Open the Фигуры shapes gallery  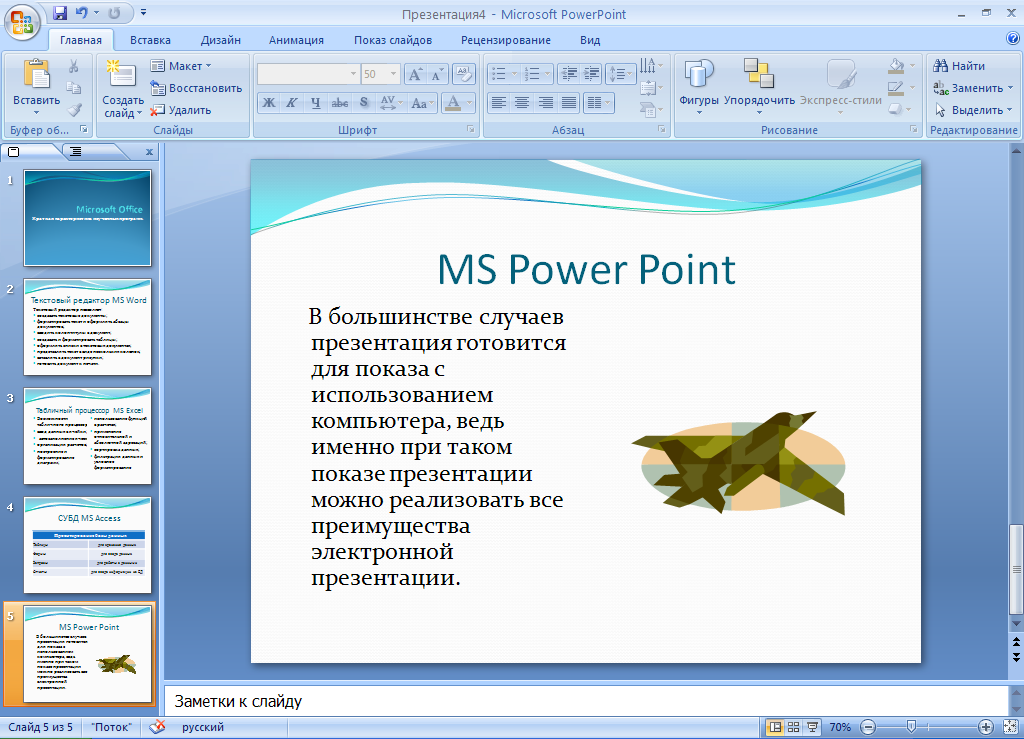[x=698, y=87]
